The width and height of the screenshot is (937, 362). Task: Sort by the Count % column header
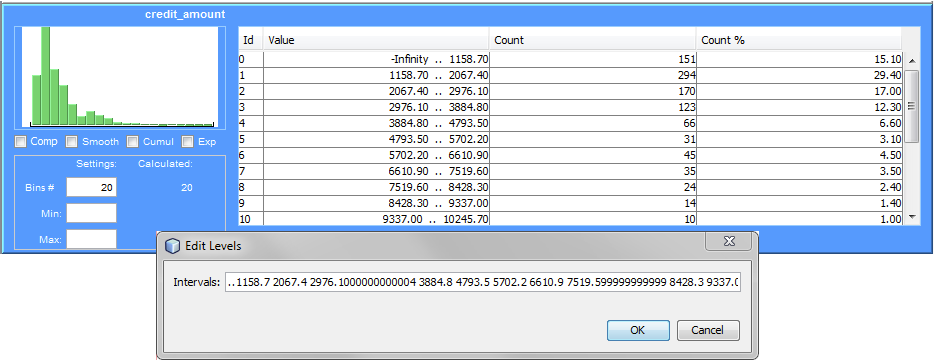click(799, 40)
